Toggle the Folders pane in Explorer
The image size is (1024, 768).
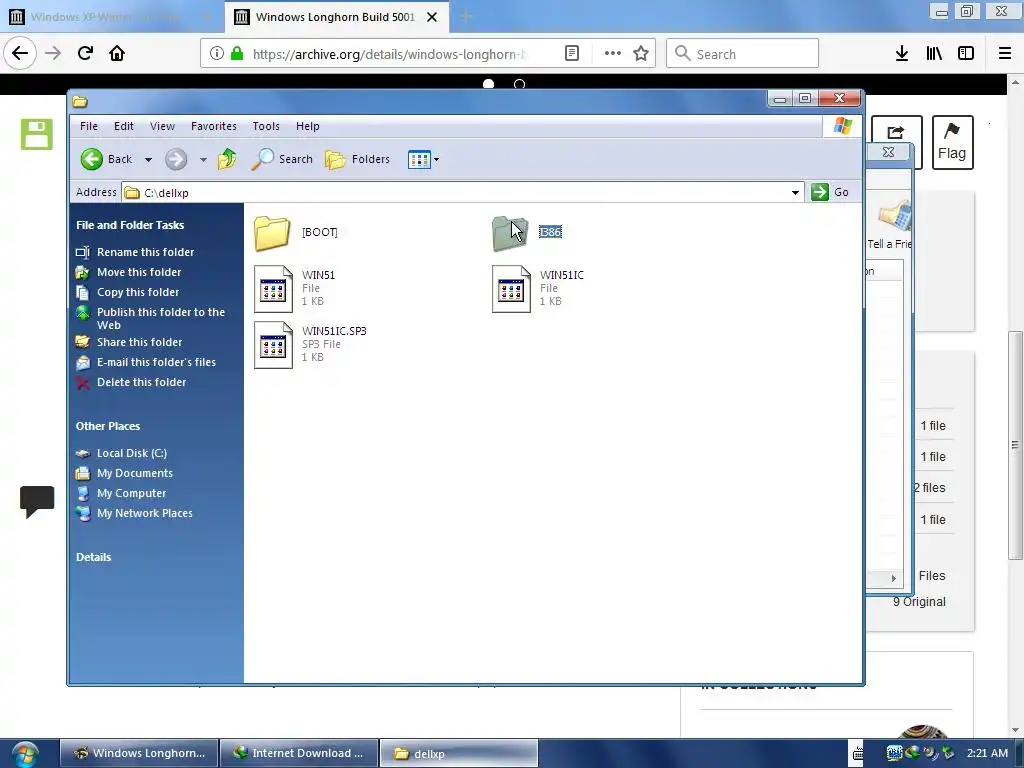coord(357,159)
